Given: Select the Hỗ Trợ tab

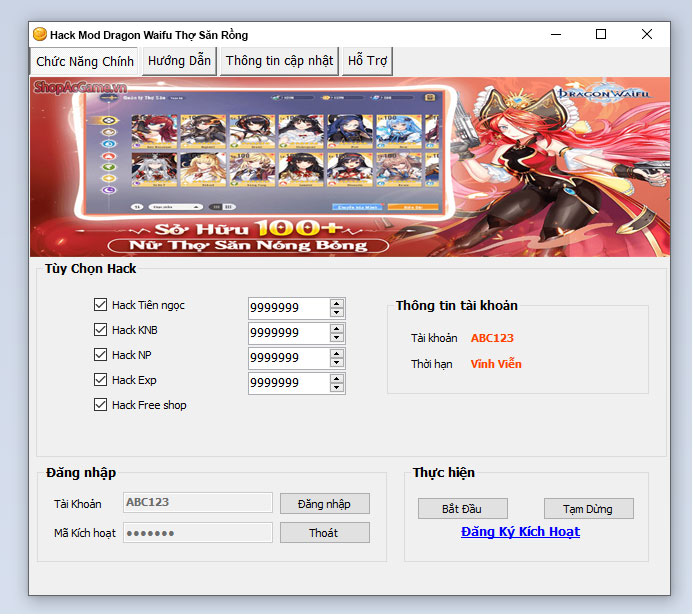Looking at the screenshot, I should (x=367, y=61).
